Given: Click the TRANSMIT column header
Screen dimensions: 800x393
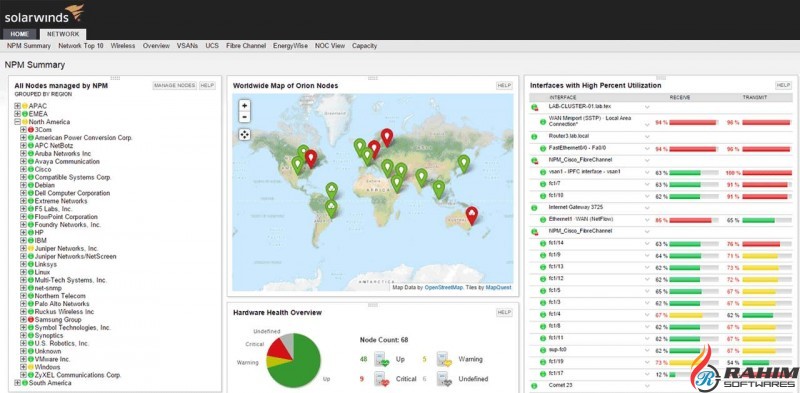Looking at the screenshot, I should 754,97.
